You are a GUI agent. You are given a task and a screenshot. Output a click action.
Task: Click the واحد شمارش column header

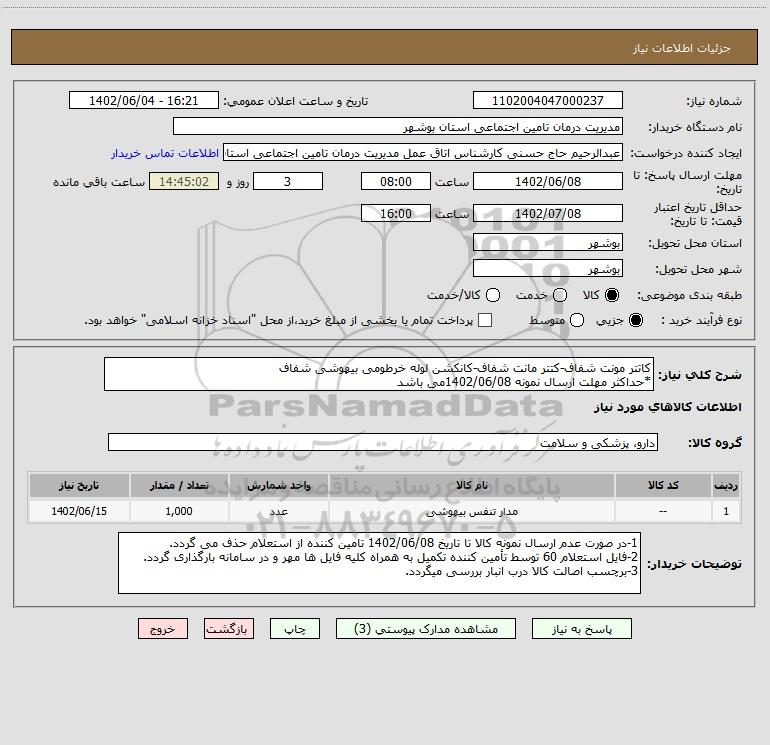[278, 486]
